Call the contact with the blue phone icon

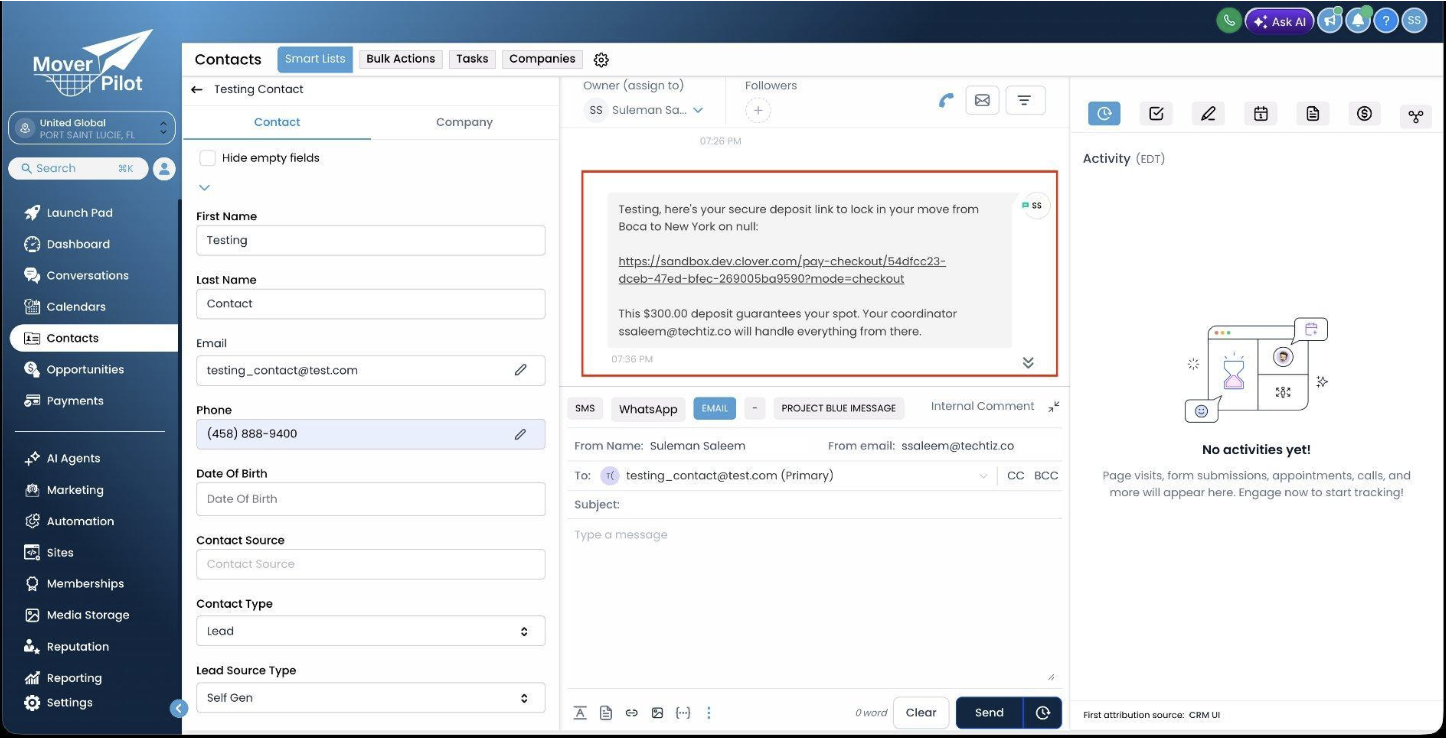pos(946,100)
